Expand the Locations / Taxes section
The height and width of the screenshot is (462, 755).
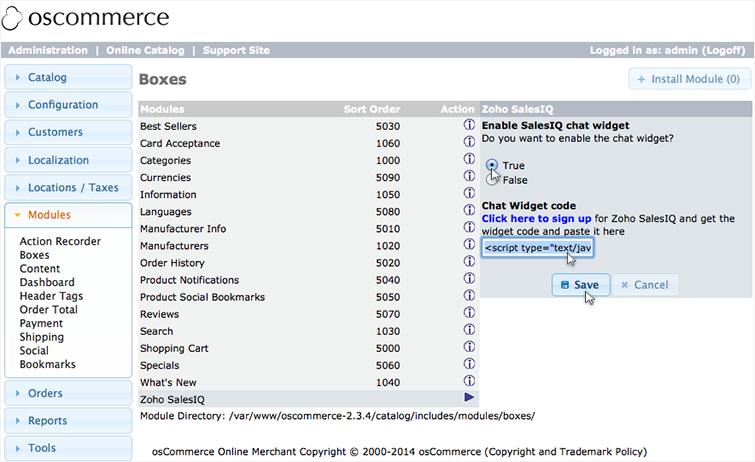(68, 187)
